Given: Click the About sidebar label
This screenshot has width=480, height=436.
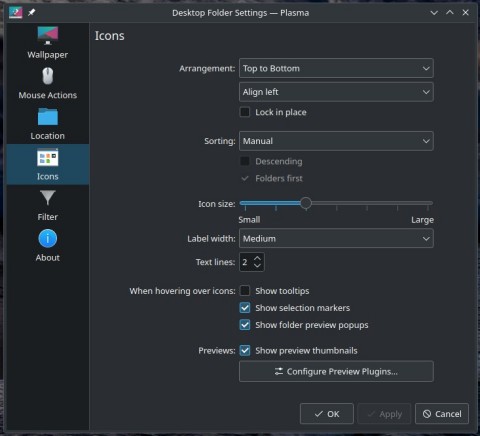Looking at the screenshot, I should coord(48,258).
